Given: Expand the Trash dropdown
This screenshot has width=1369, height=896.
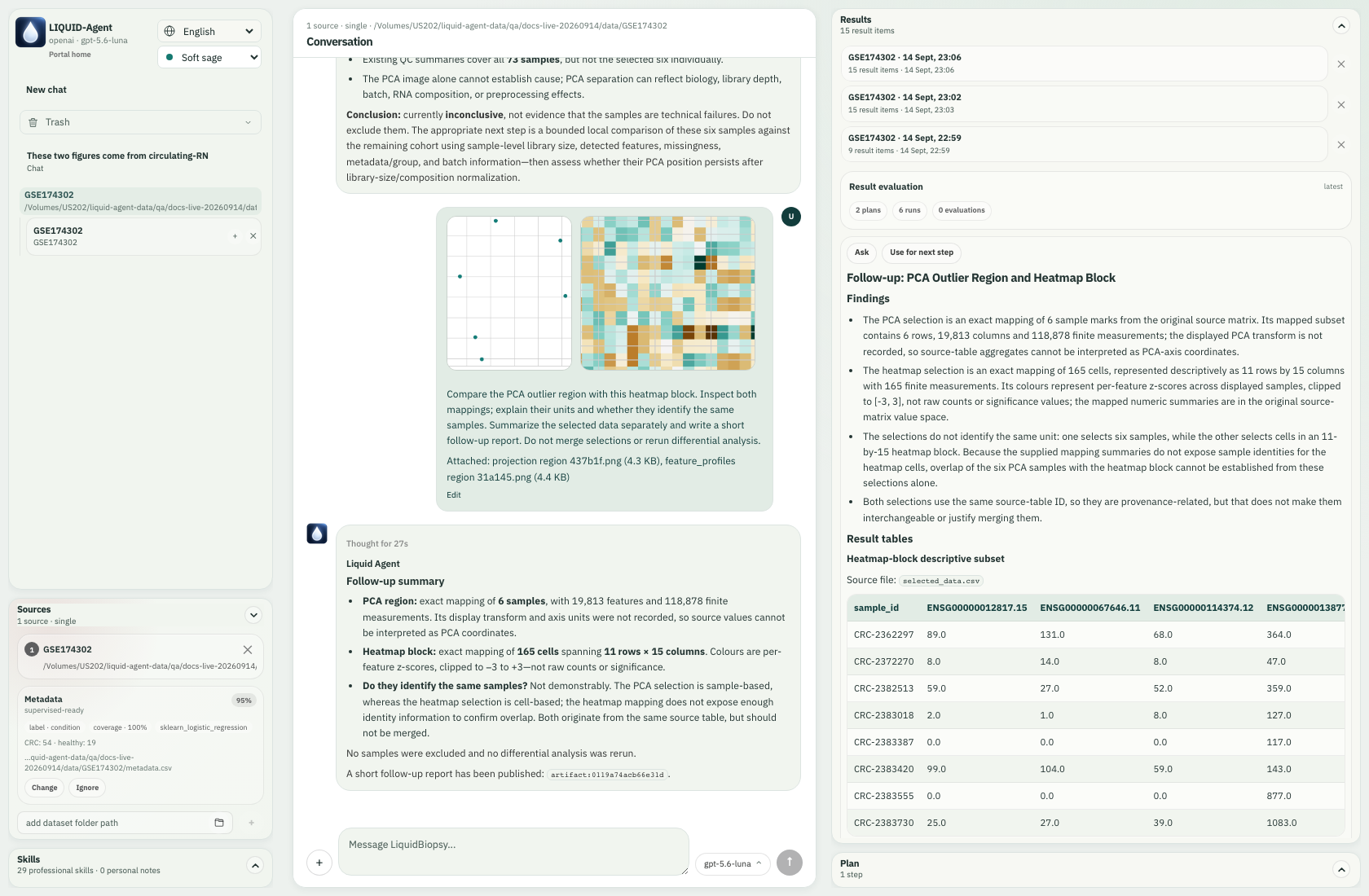Looking at the screenshot, I should pos(140,122).
